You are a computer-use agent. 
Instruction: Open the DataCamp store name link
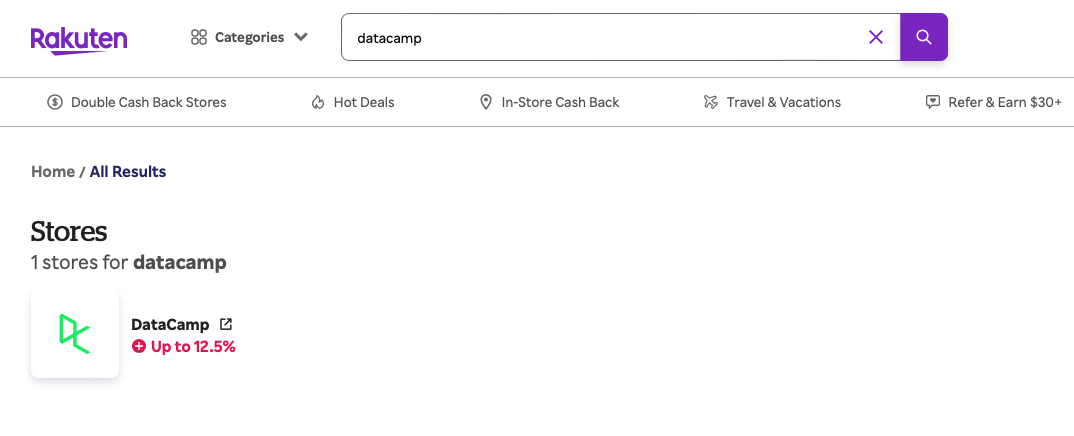pos(170,324)
